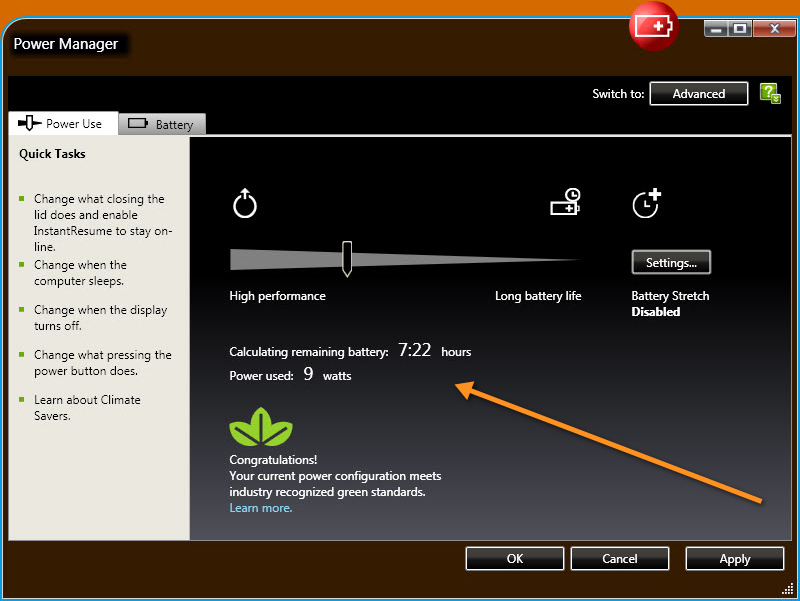Image resolution: width=800 pixels, height=601 pixels.
Task: Click the red battery gauge icon
Action: [654, 26]
